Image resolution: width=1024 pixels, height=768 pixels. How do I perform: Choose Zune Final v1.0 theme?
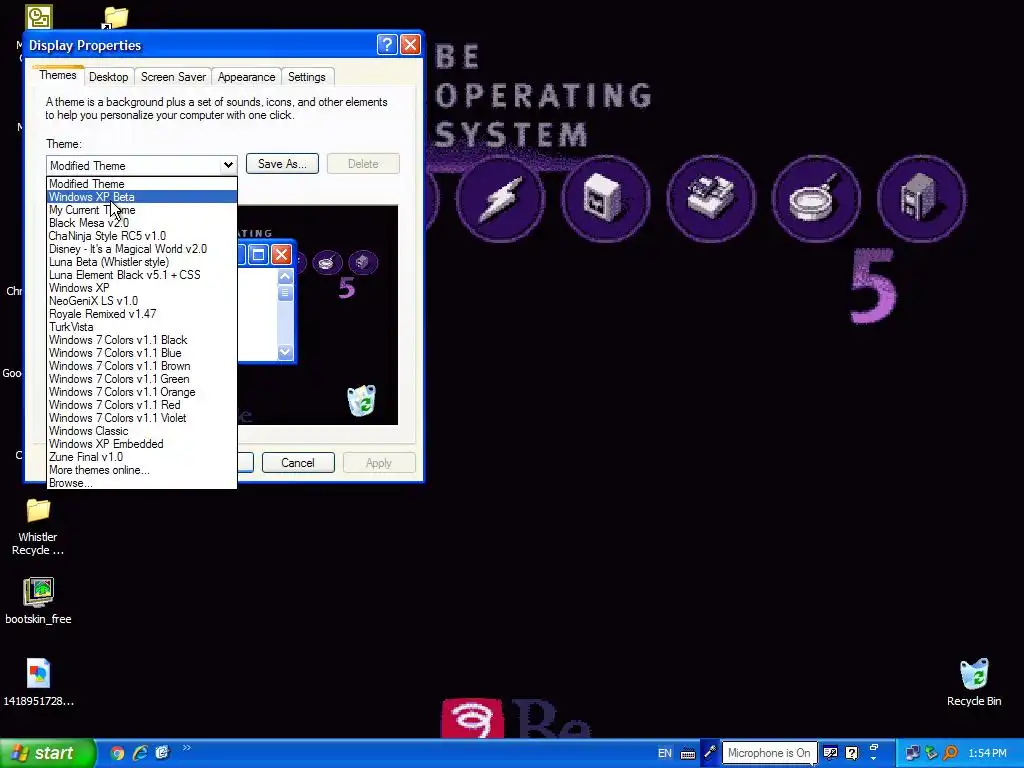pyautogui.click(x=142, y=457)
